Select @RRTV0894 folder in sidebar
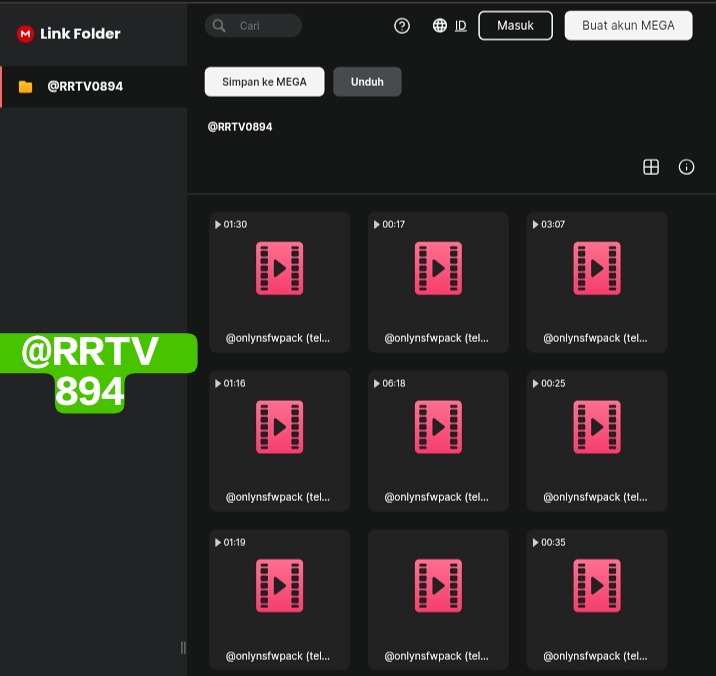This screenshot has width=716, height=676. coord(94,87)
